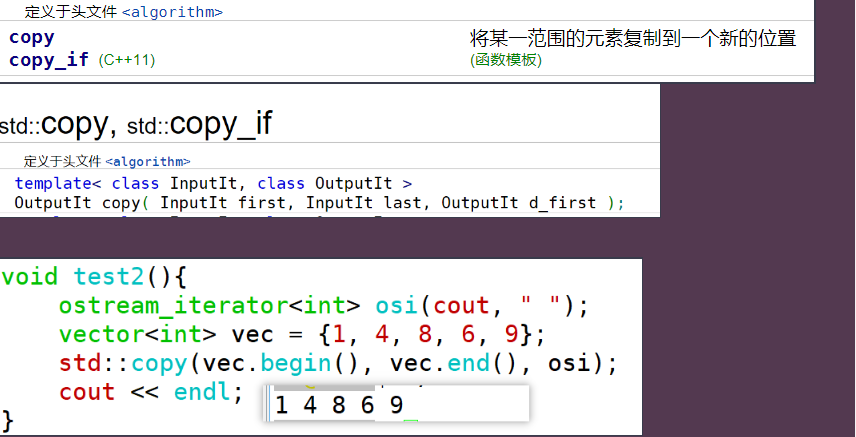Viewport: 856px width, 437px height.
Task: Click the top <algorithm> header link
Action: click(172, 12)
